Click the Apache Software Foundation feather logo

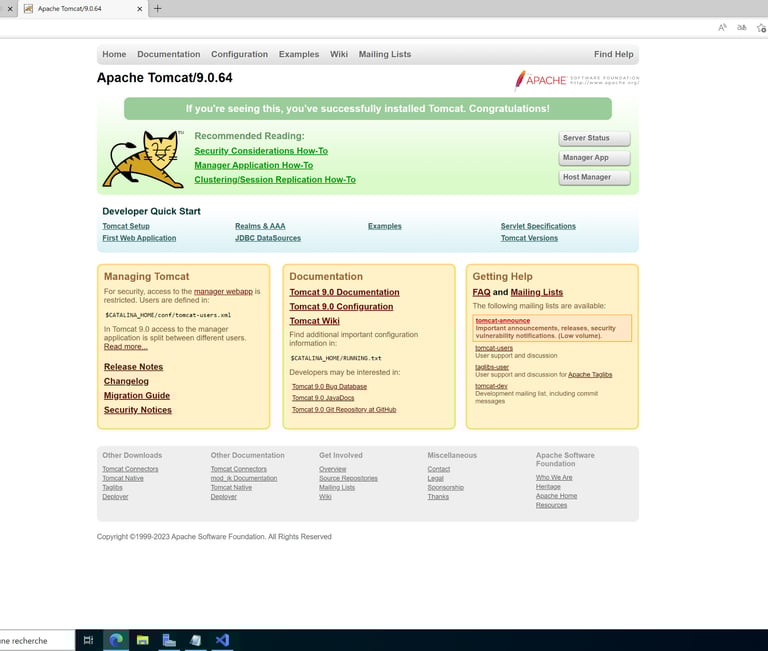[x=576, y=80]
